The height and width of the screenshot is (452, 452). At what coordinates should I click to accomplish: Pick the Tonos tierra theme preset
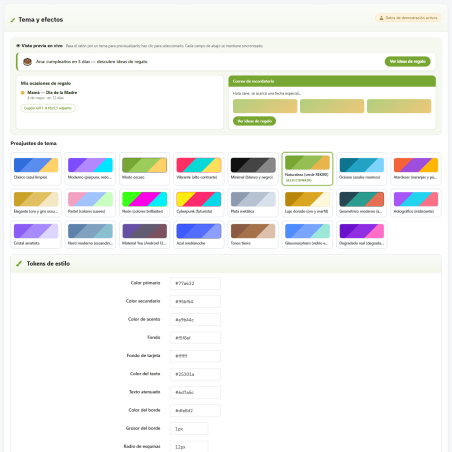click(x=253, y=235)
